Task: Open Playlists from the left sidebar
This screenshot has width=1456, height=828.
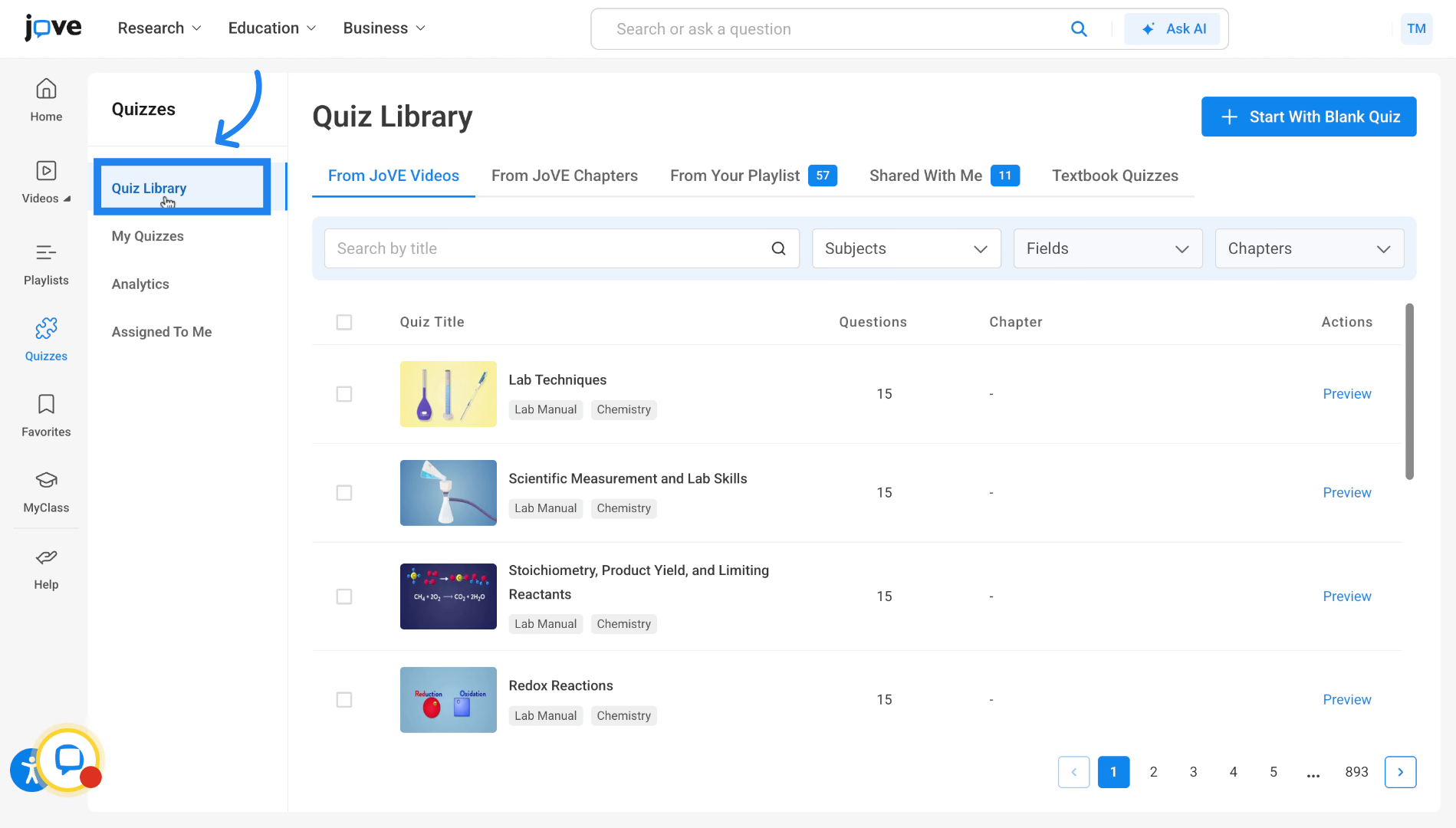Action: pos(45,264)
